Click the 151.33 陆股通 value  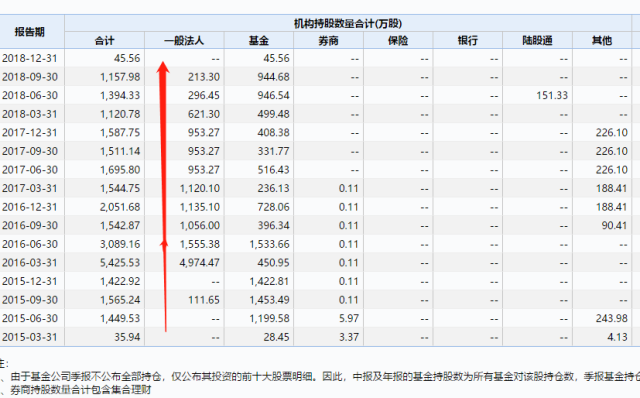(x=552, y=96)
